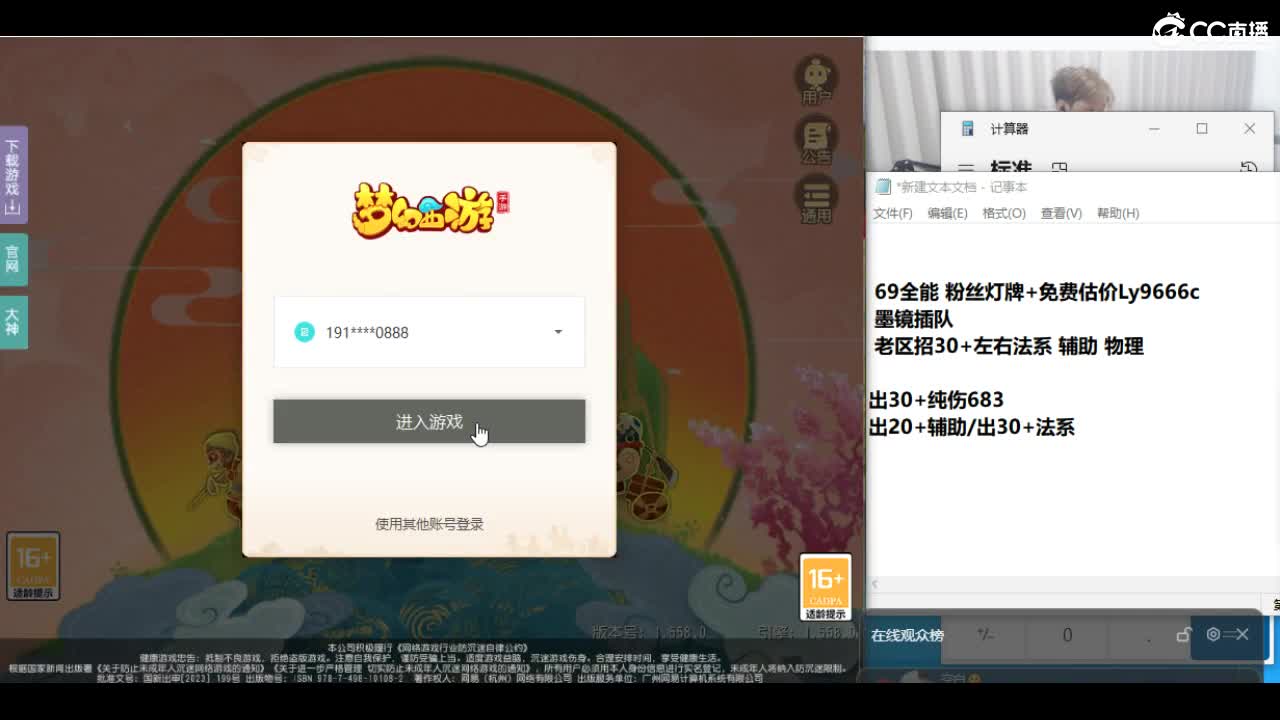Click the Notepad icon in its title bar
This screenshot has width=1280, height=720.
click(882, 187)
